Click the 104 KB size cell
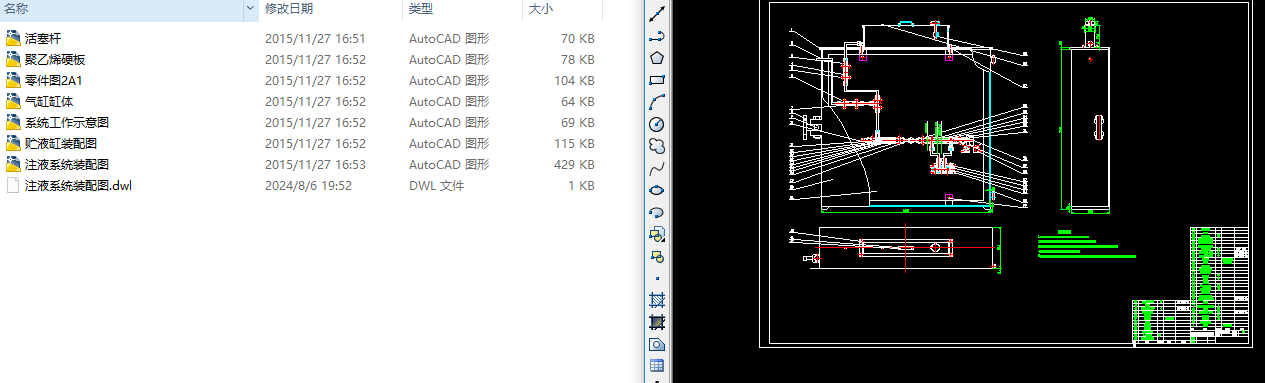This screenshot has height=383, width=1265. pyautogui.click(x=574, y=81)
